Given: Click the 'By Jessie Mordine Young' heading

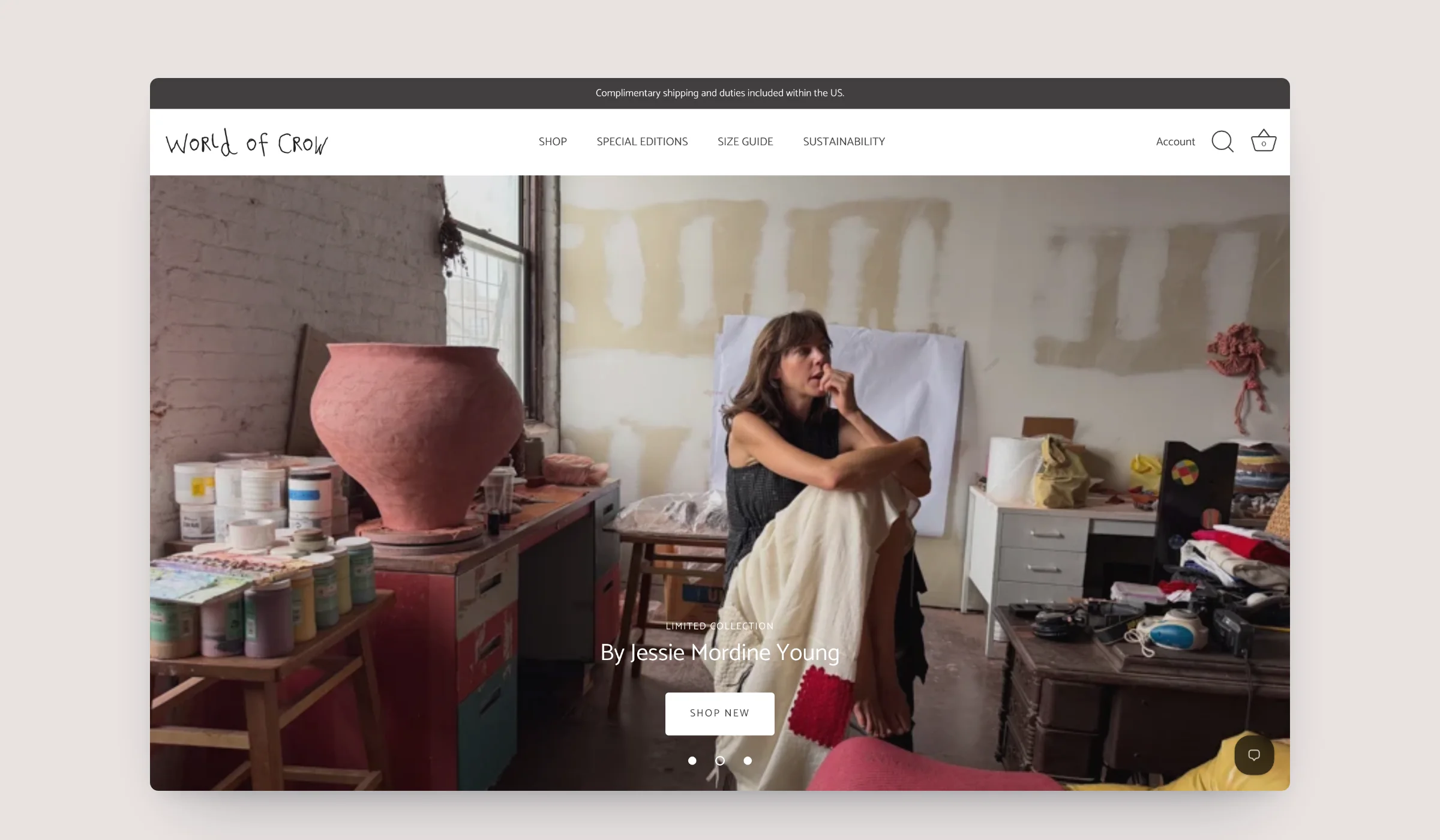Looking at the screenshot, I should (719, 652).
